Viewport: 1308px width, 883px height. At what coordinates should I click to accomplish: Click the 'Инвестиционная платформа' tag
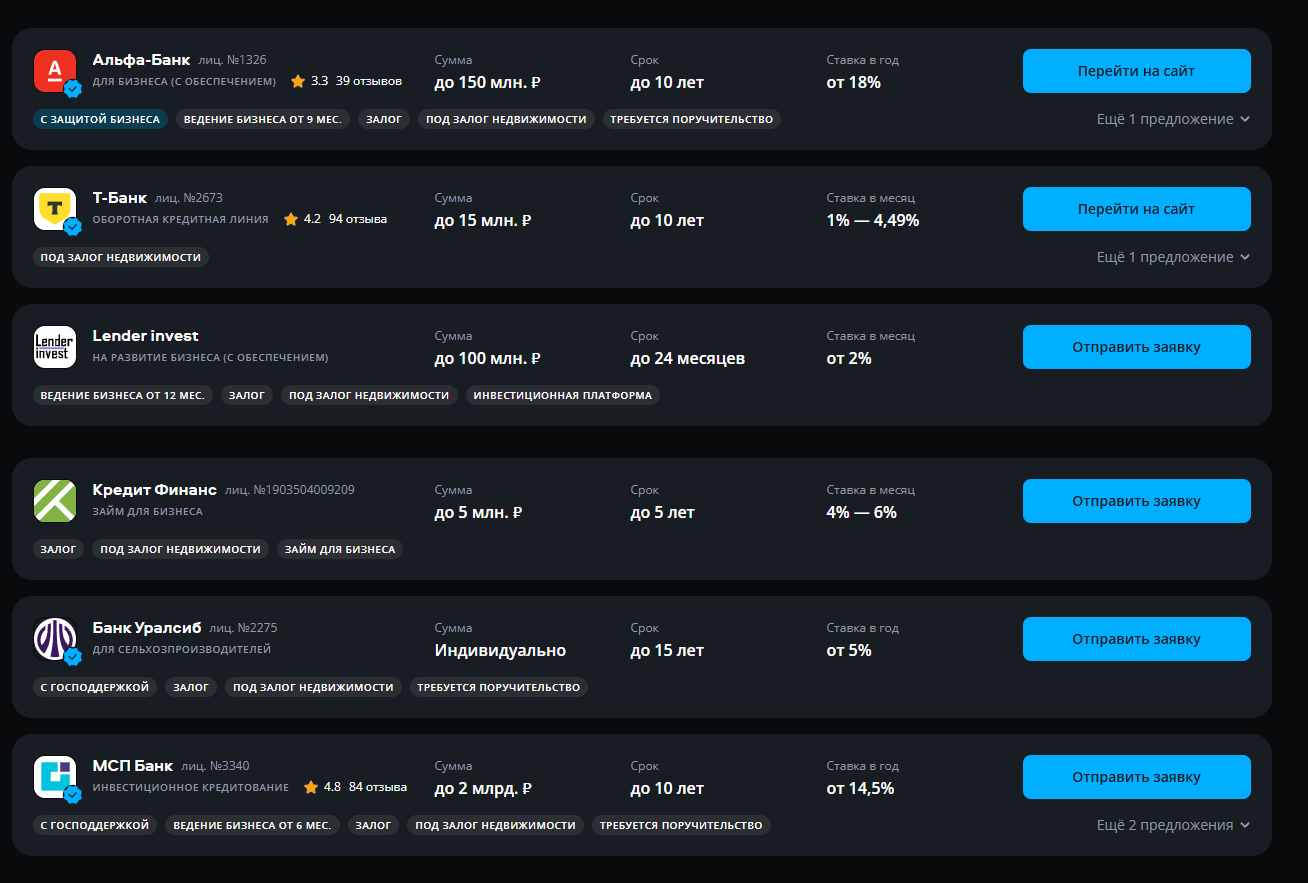(562, 395)
